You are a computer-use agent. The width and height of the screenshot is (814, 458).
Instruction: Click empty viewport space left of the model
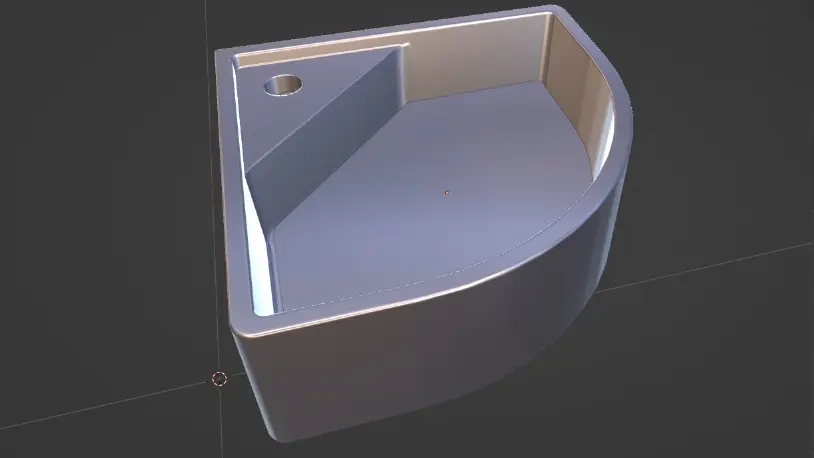coord(100,200)
